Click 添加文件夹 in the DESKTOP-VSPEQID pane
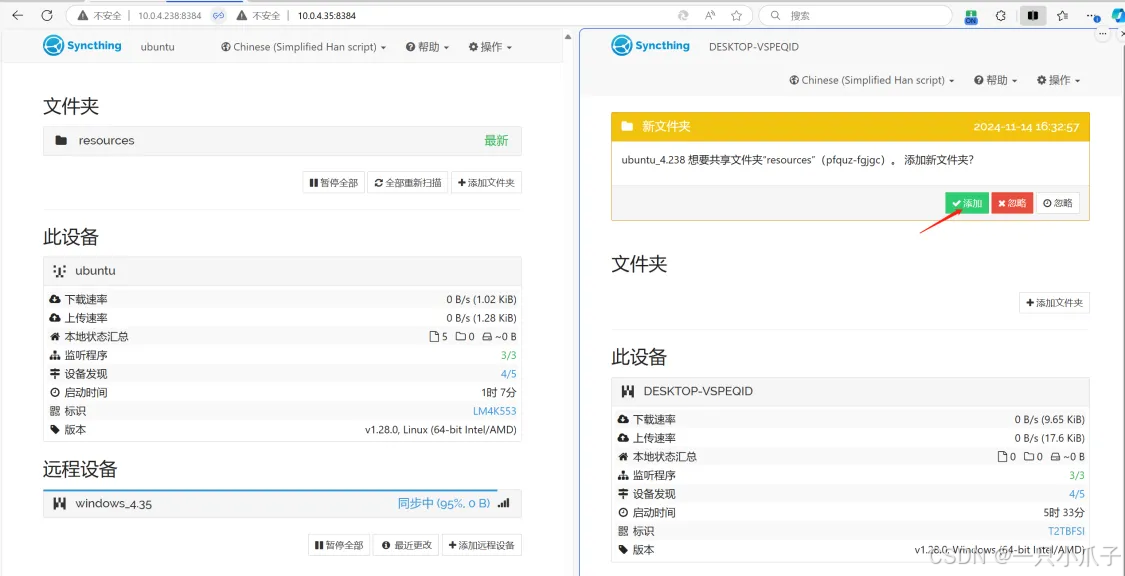This screenshot has height=576, width=1125. click(1054, 303)
